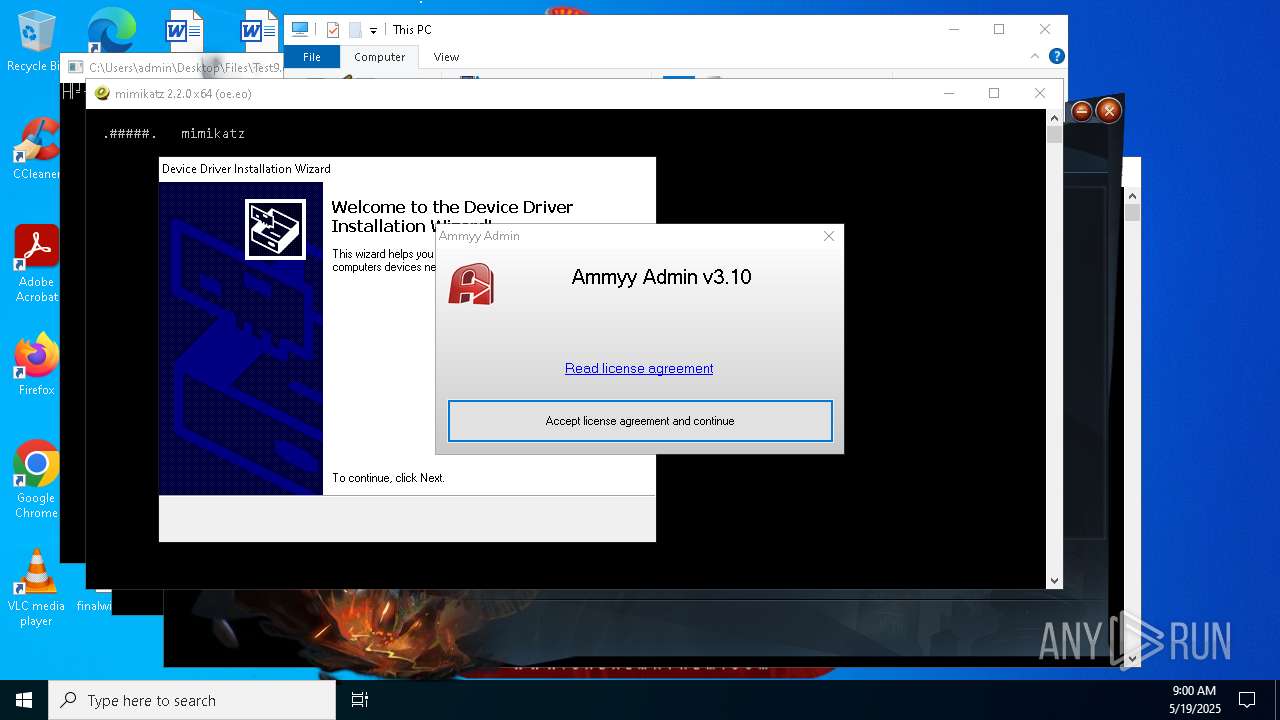Image resolution: width=1280 pixels, height=720 pixels.
Task: Open the notification center icon
Action: point(1247,700)
